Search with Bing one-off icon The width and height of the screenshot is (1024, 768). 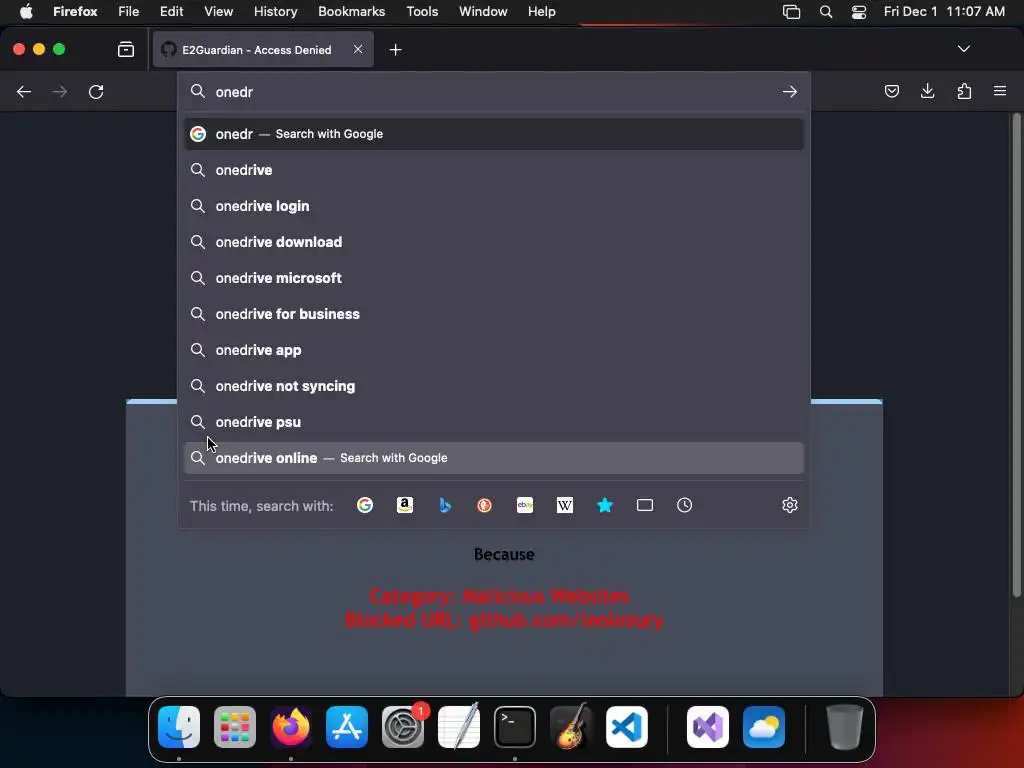445,505
